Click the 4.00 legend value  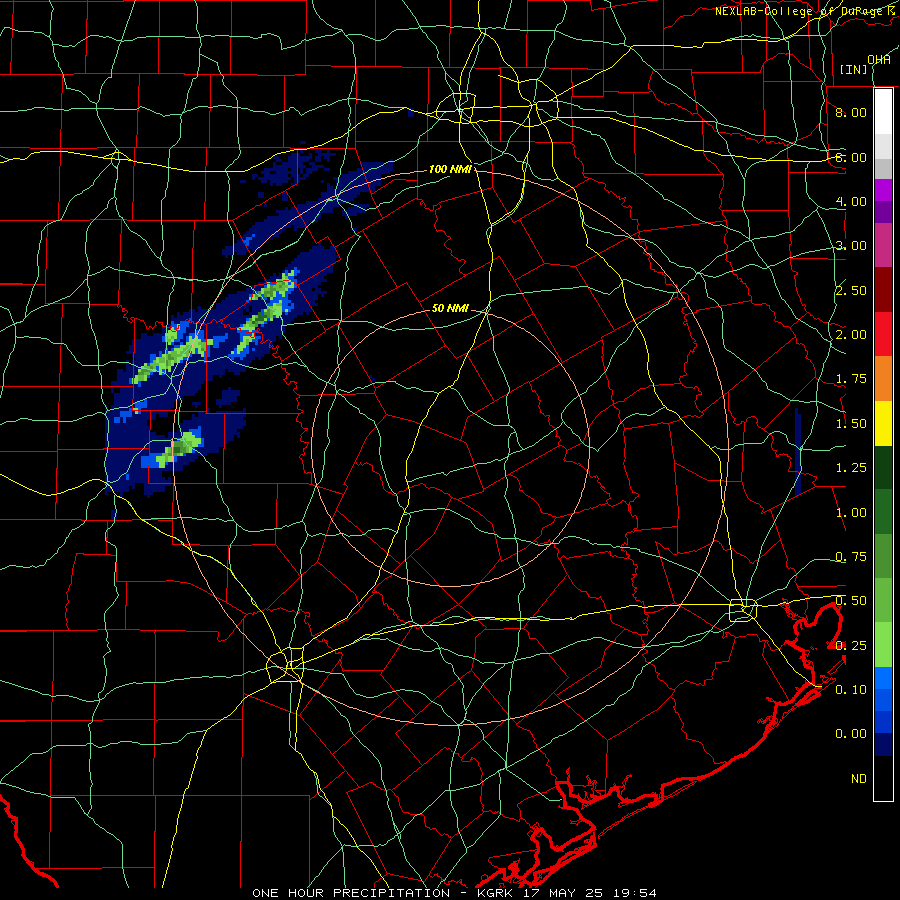851,201
